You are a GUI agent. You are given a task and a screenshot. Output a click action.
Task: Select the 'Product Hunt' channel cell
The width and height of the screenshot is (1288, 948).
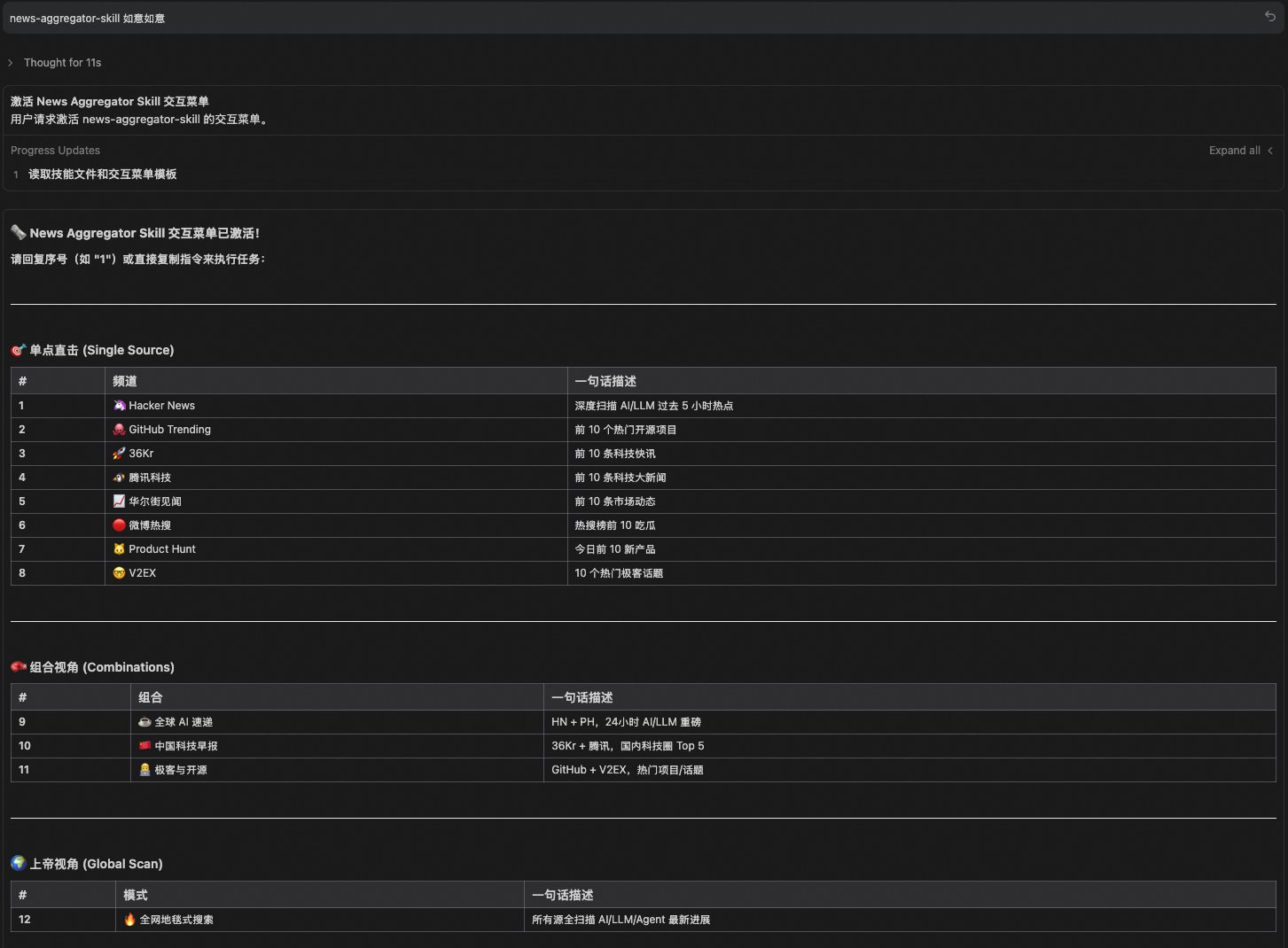[x=336, y=549]
